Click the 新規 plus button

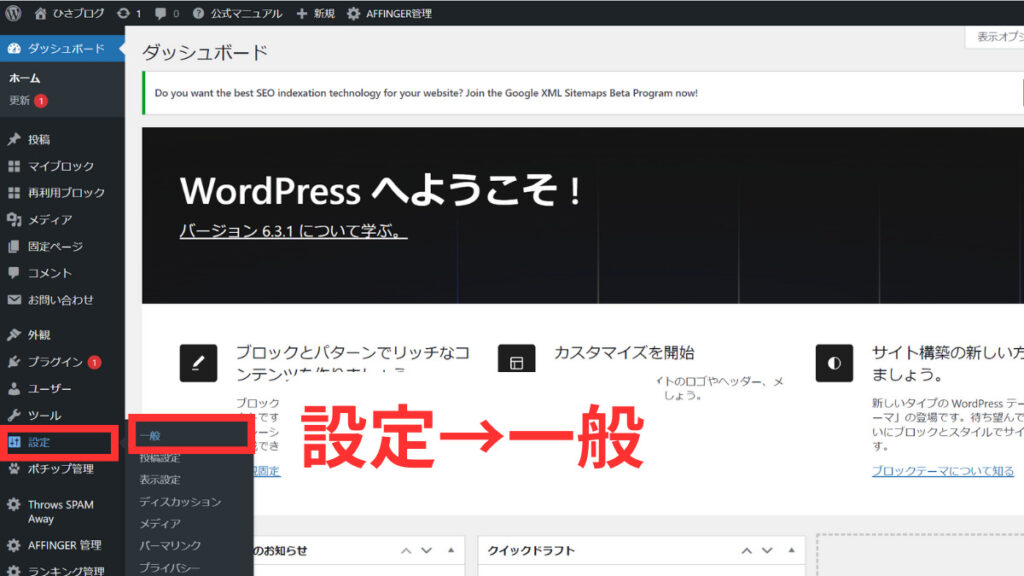coord(316,13)
